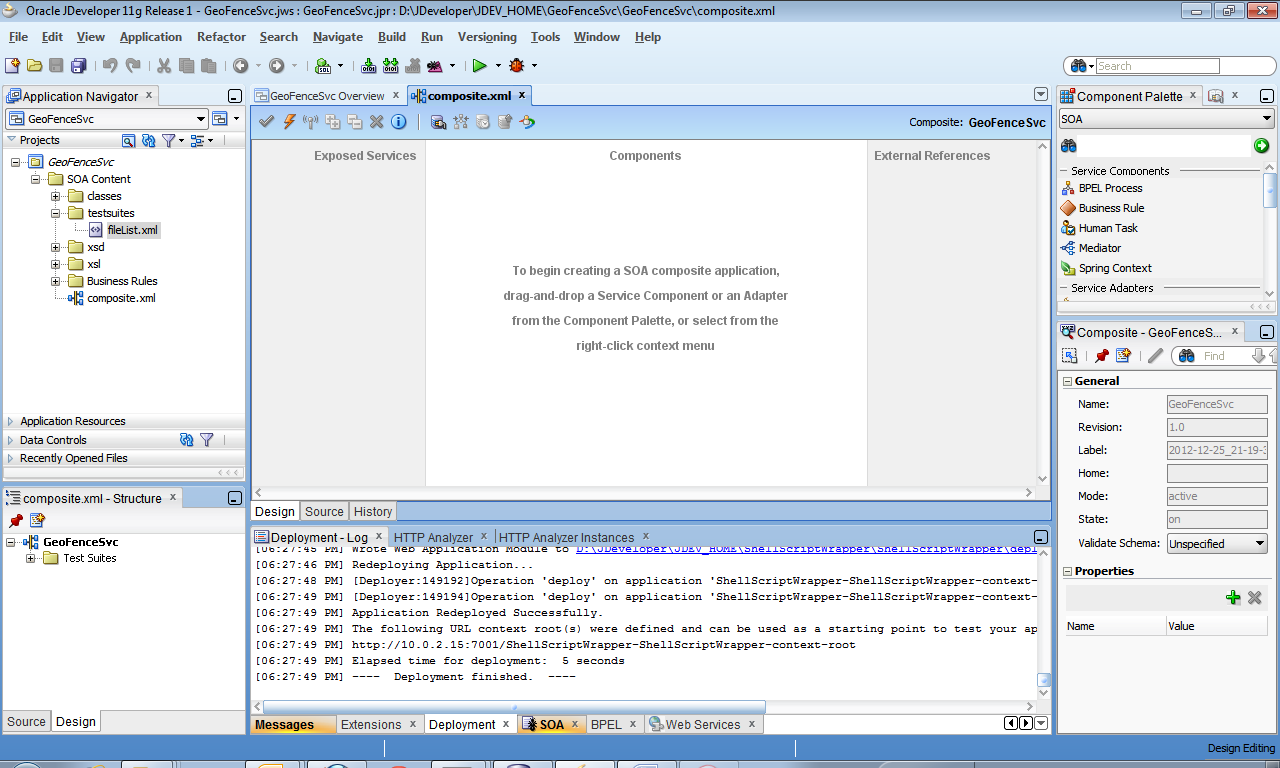Screen dimensions: 1280x768
Task: Switch to GeoFenceSvc Overview tab
Action: click(327, 96)
